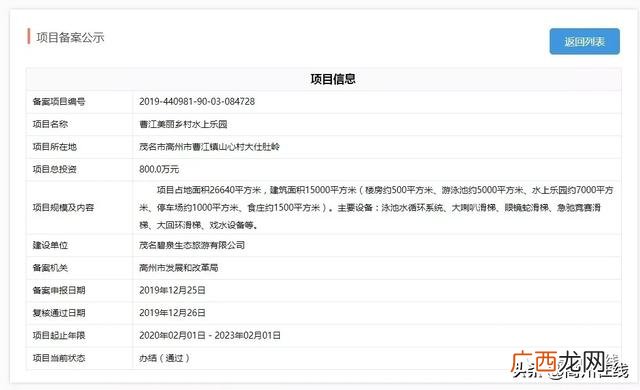
Task: Click the 备案申报日期 label cell
Action: pos(79,290)
